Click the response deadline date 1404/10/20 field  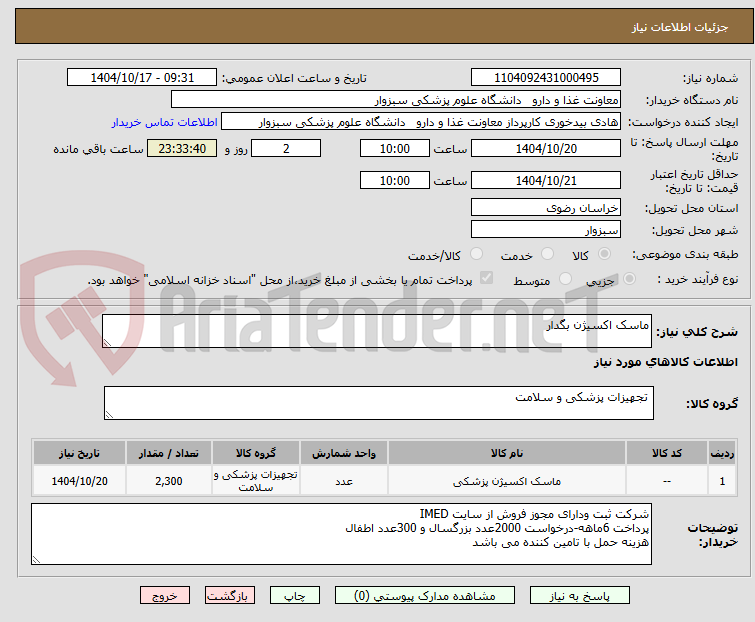coord(546,148)
